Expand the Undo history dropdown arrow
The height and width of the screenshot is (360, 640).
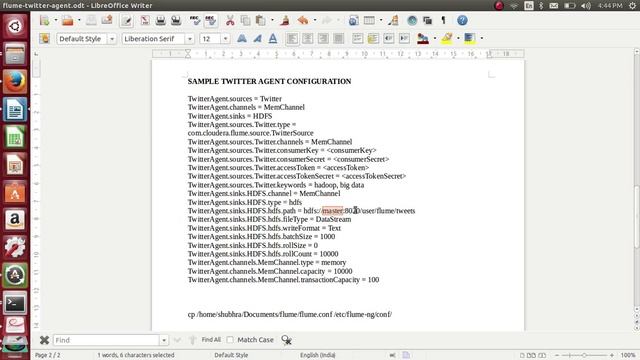point(315,20)
